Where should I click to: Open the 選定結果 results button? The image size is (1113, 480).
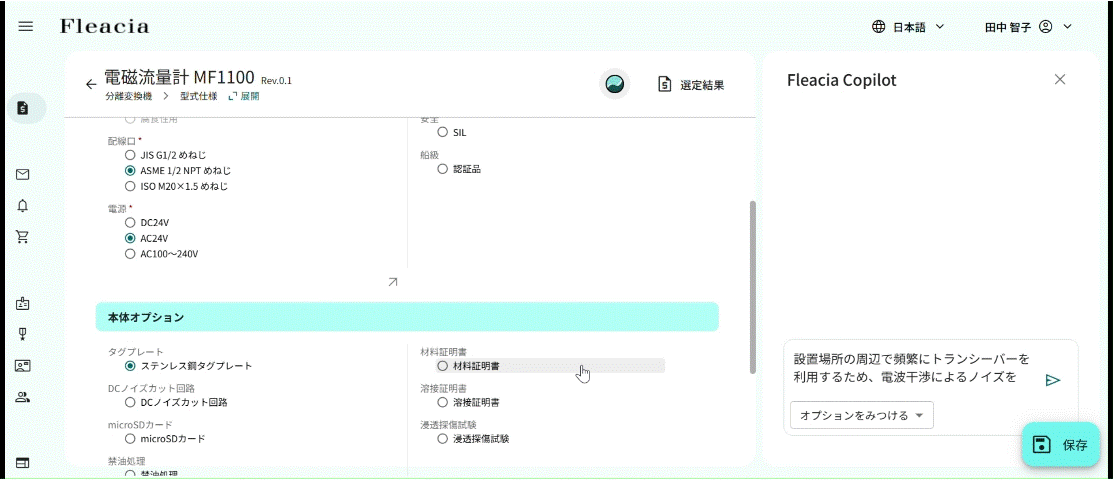click(691, 85)
